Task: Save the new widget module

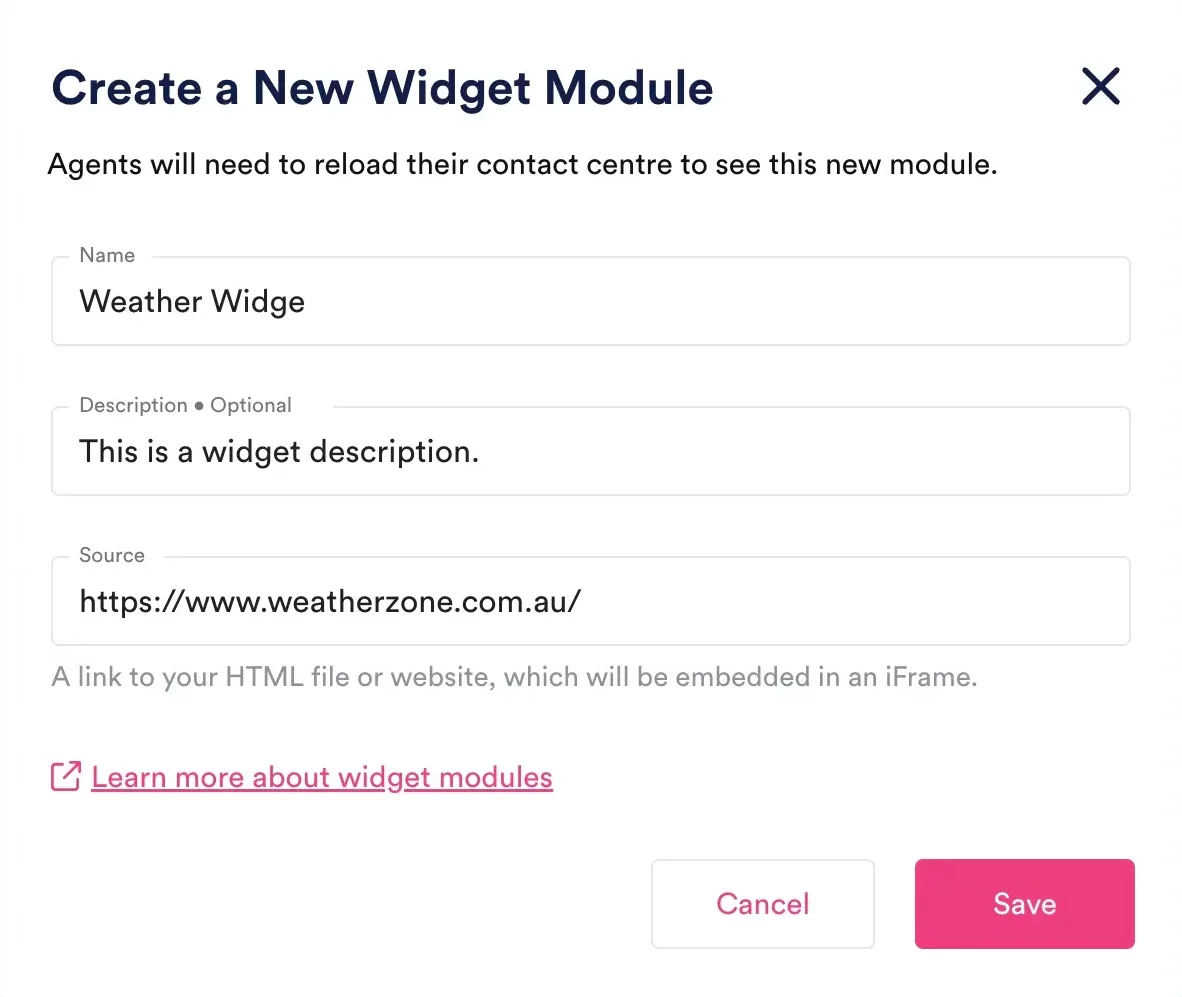Action: pyautogui.click(x=1024, y=904)
